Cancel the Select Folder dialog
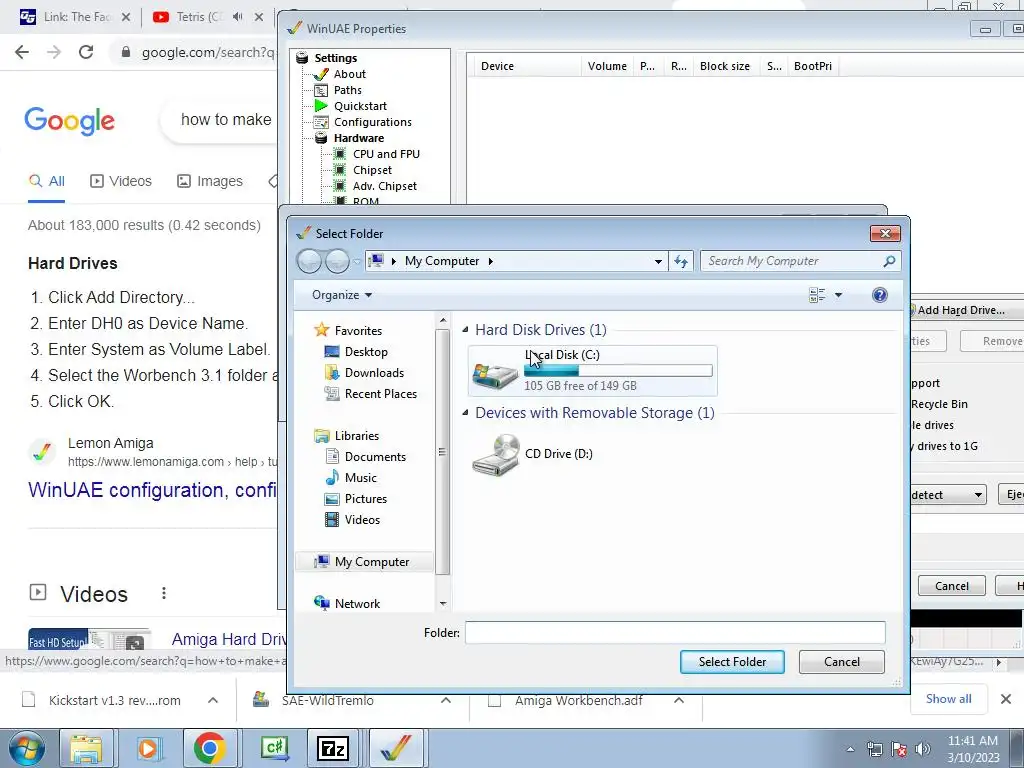This screenshot has height=768, width=1024. point(841,662)
